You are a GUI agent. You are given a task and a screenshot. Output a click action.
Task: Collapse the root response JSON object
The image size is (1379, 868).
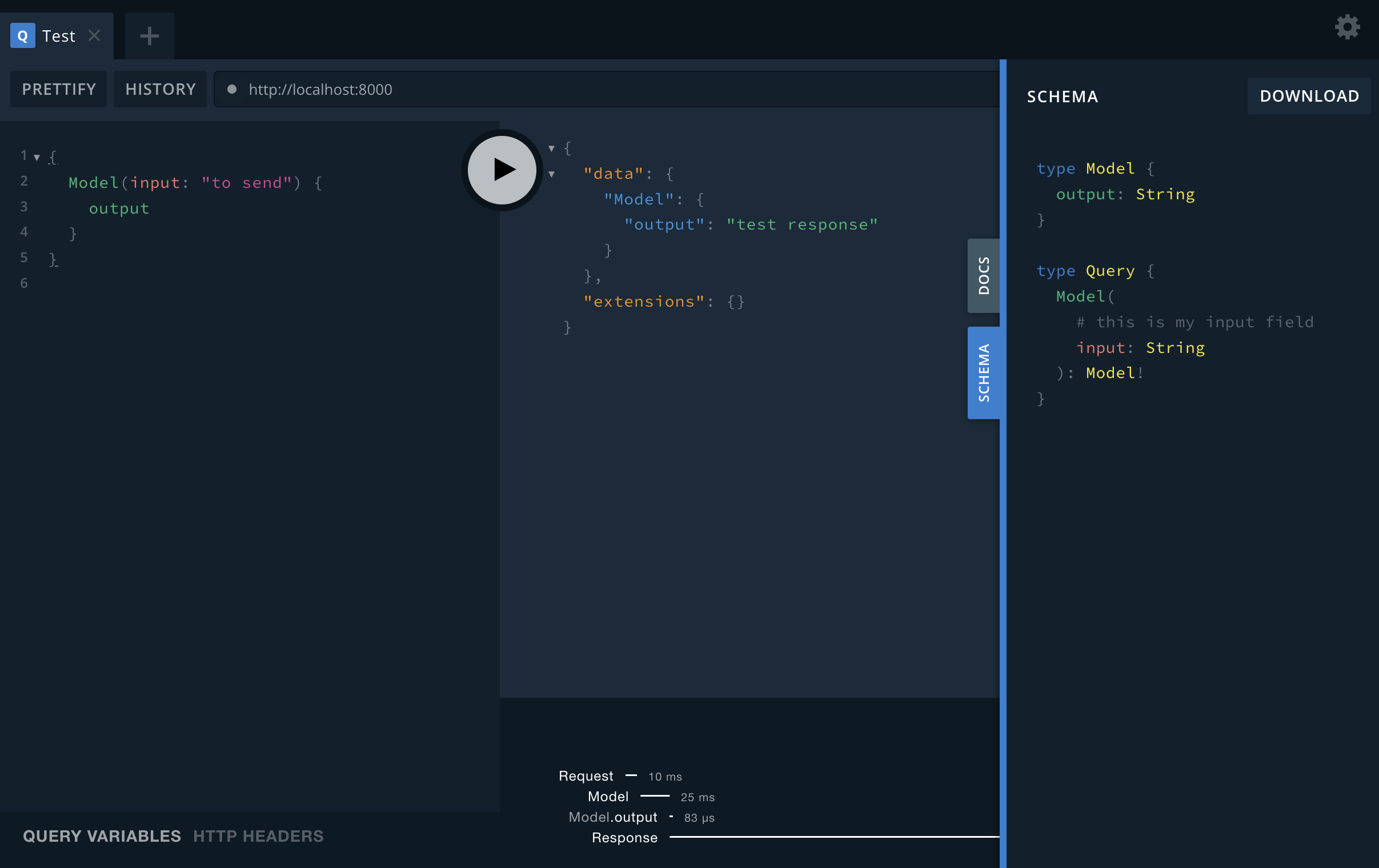(551, 148)
